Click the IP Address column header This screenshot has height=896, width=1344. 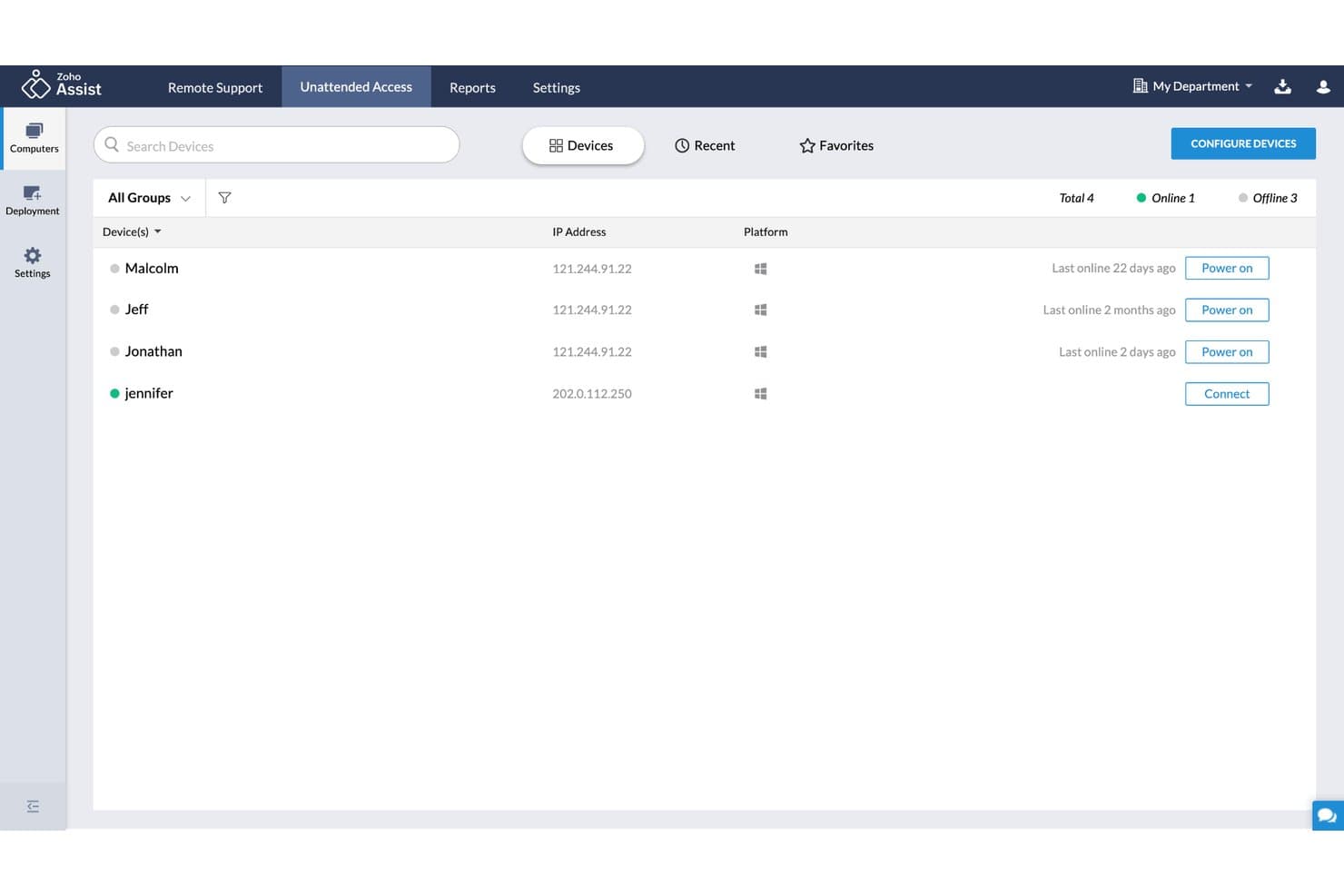click(579, 231)
